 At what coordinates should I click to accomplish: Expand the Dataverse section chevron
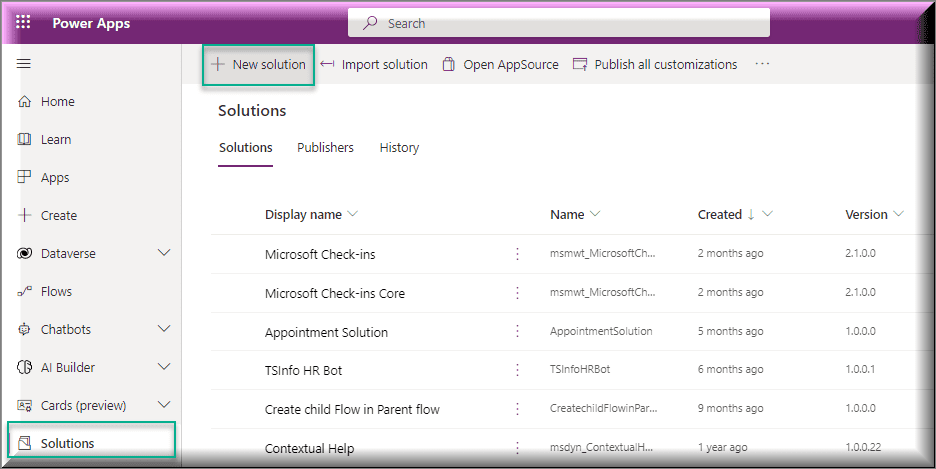(x=164, y=253)
